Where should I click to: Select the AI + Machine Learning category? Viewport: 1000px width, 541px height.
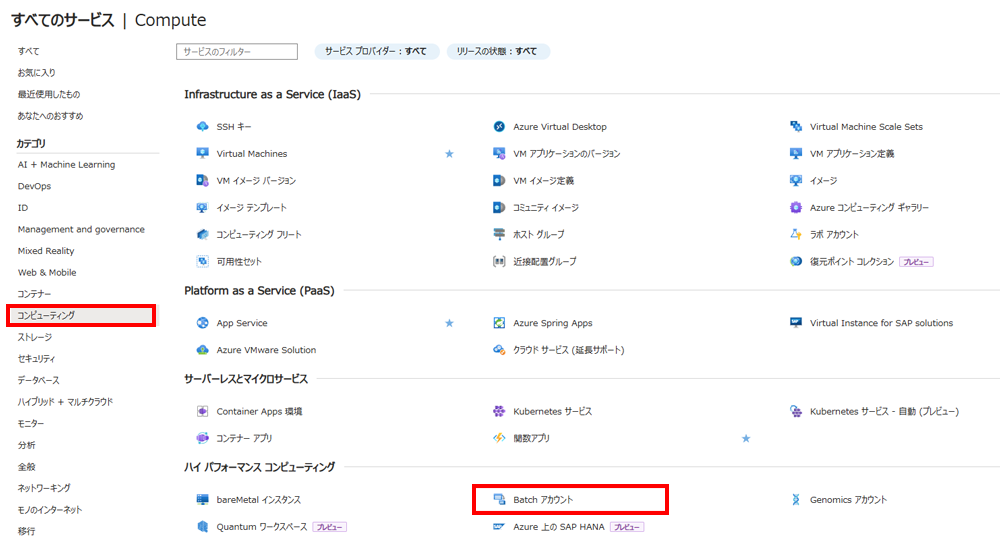coord(66,165)
